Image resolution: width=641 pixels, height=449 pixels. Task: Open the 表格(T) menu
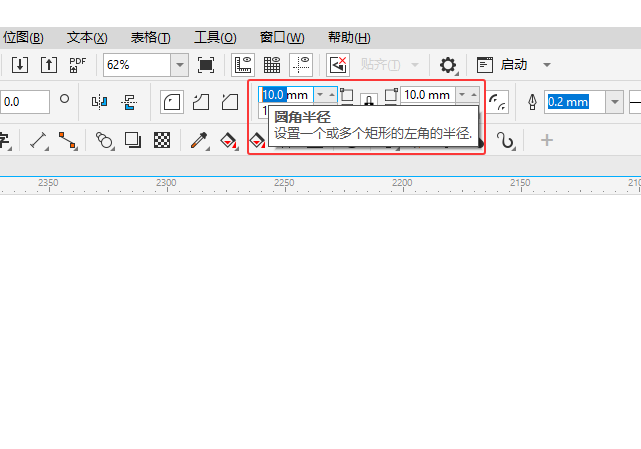(x=150, y=38)
